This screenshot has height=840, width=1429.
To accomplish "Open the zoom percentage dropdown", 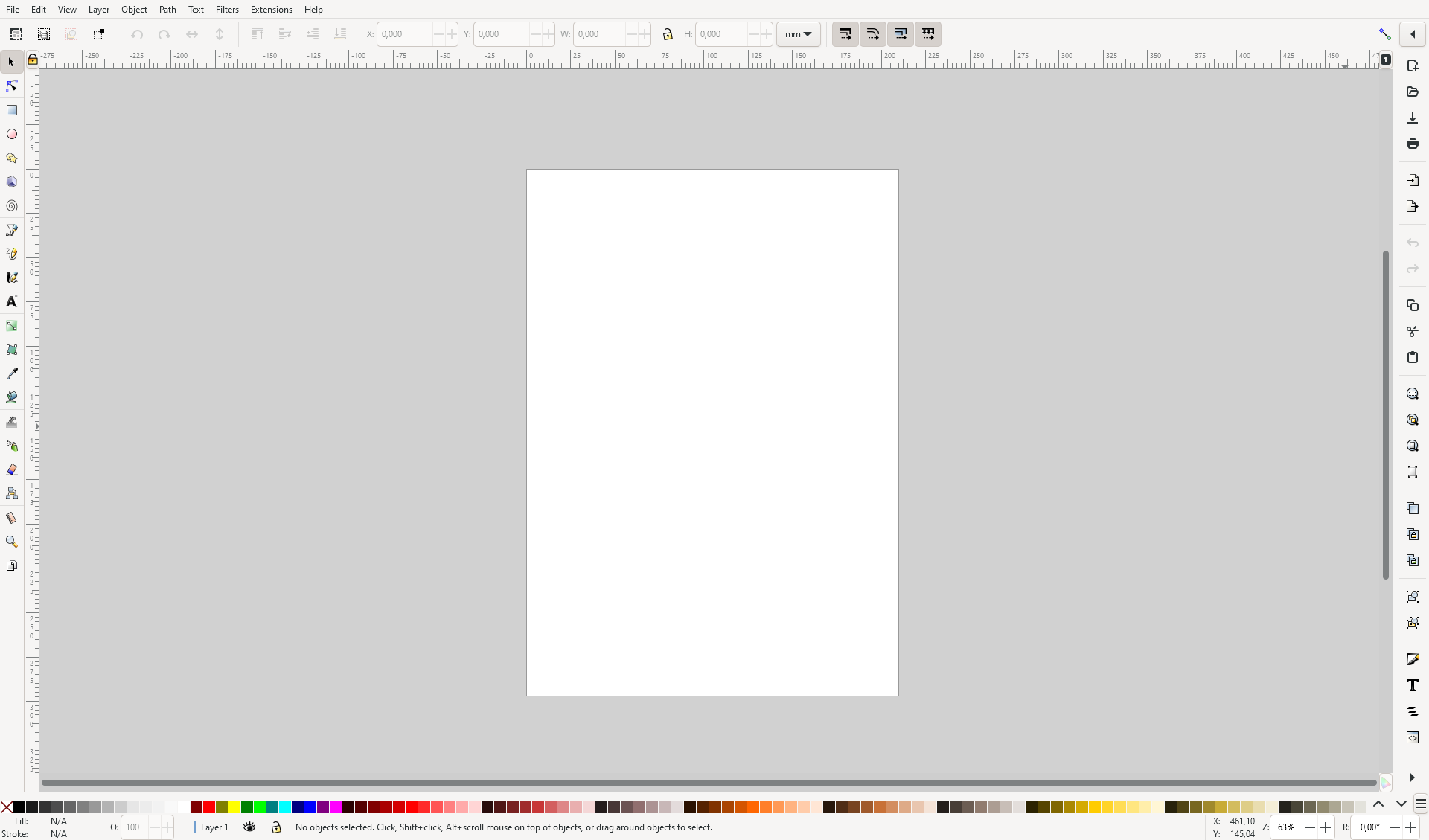I will 1288,827.
